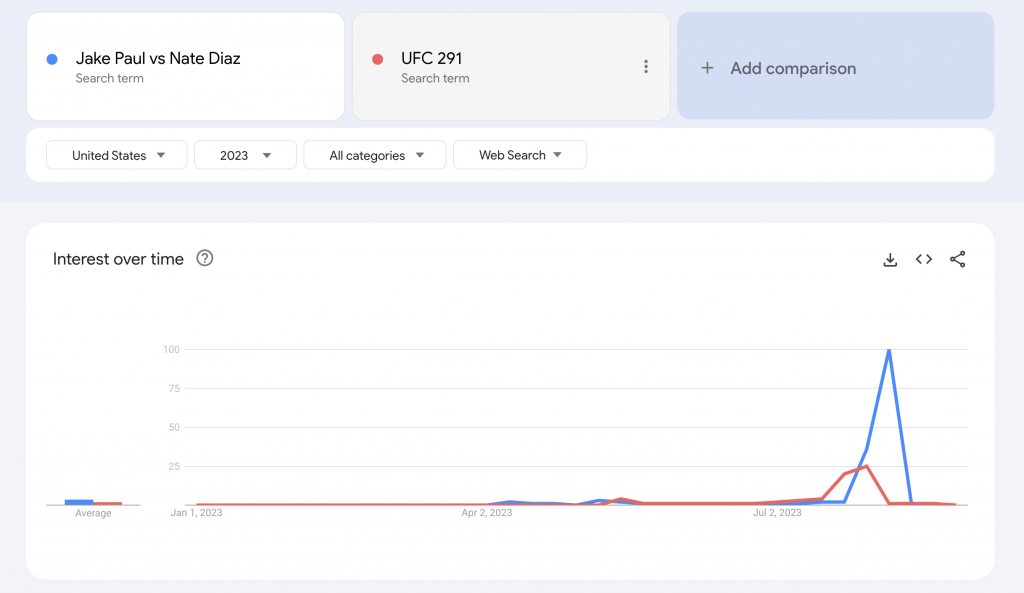Open the 2023 time range dropdown
The height and width of the screenshot is (593, 1024).
pos(245,155)
